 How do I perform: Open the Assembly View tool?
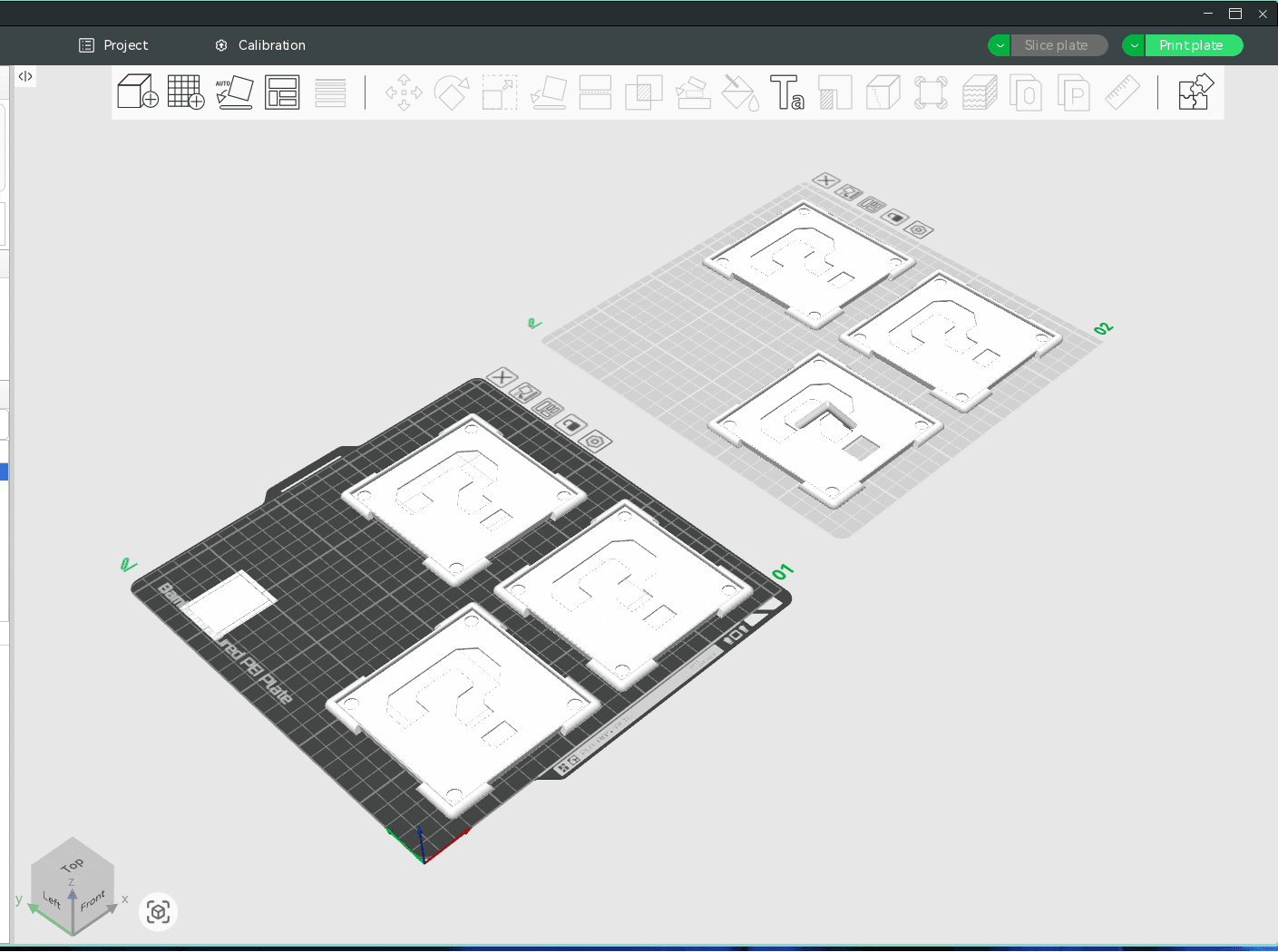[x=1195, y=91]
